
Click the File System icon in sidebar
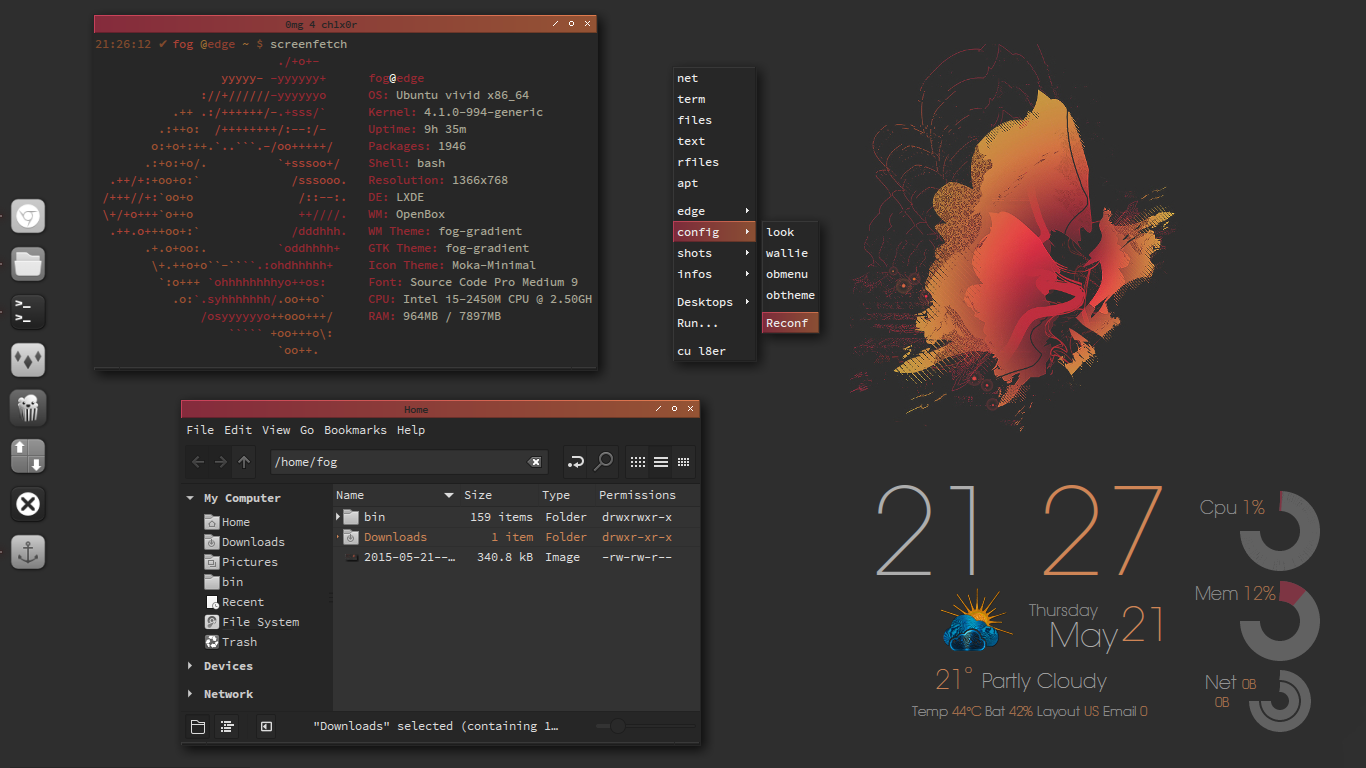click(x=212, y=622)
